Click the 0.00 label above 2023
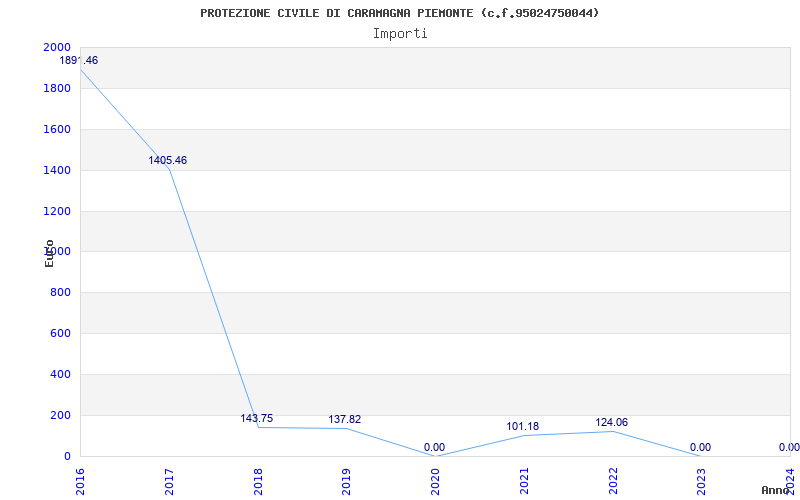800x500 pixels. (x=701, y=447)
